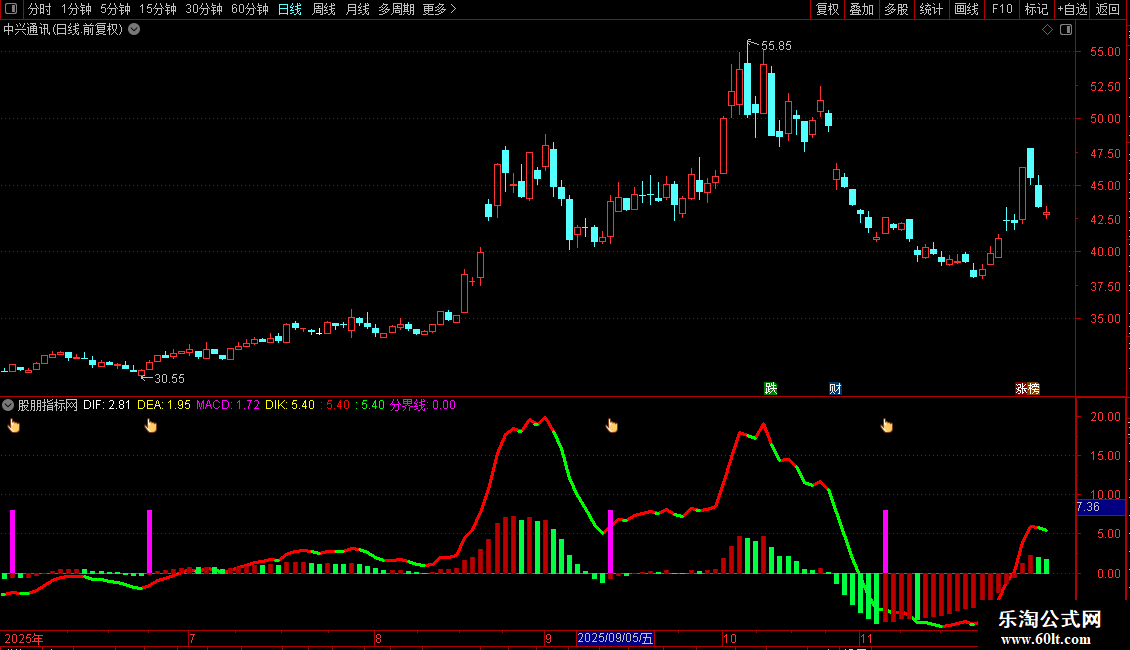Viewport: 1130px width, 650px height.
Task: Click the DEA: 1.95 indicator value
Action: pos(164,405)
